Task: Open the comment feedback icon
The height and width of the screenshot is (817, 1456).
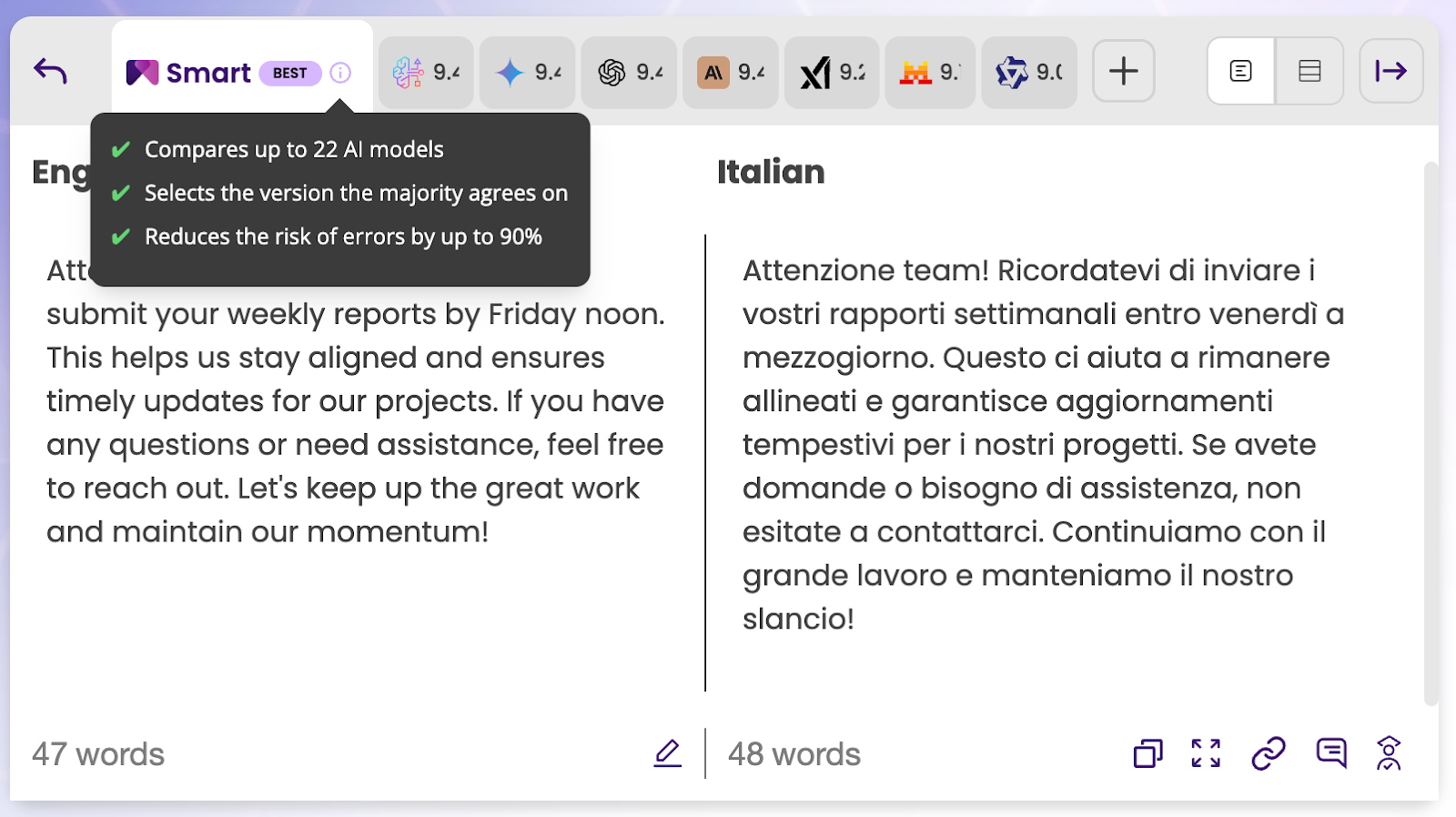Action: [1330, 753]
